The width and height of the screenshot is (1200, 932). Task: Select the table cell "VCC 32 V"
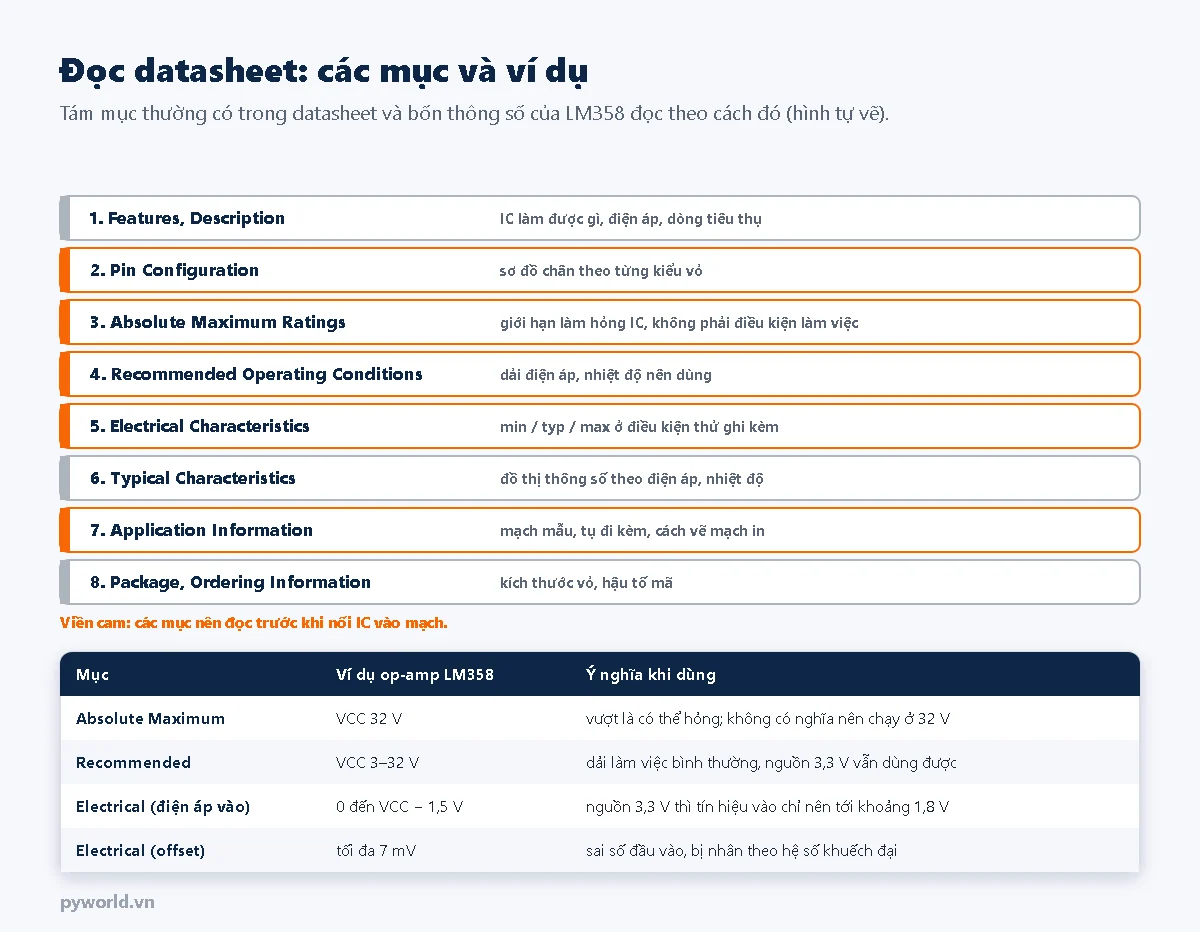click(x=369, y=718)
